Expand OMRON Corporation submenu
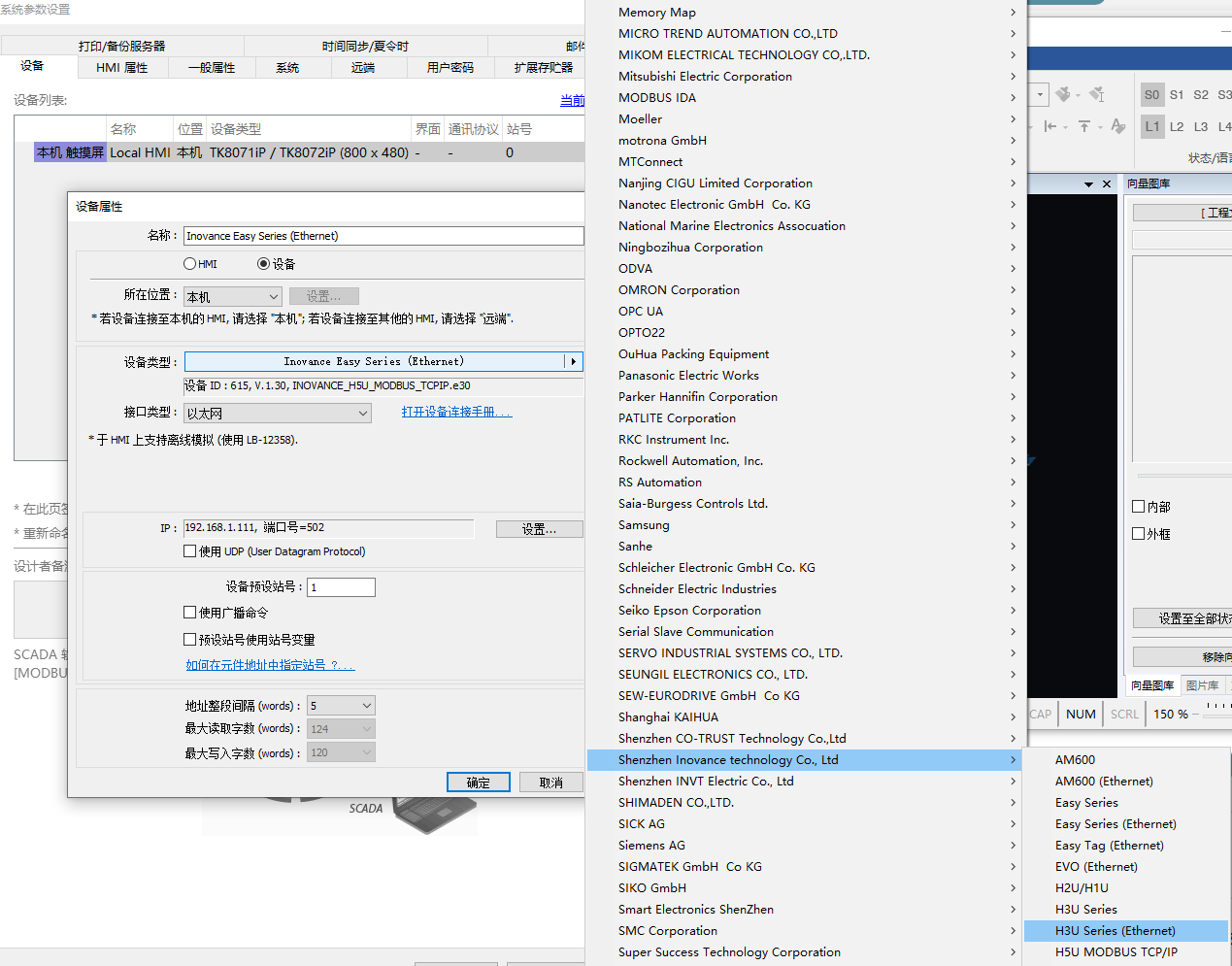The height and width of the screenshot is (966, 1232). tap(803, 290)
